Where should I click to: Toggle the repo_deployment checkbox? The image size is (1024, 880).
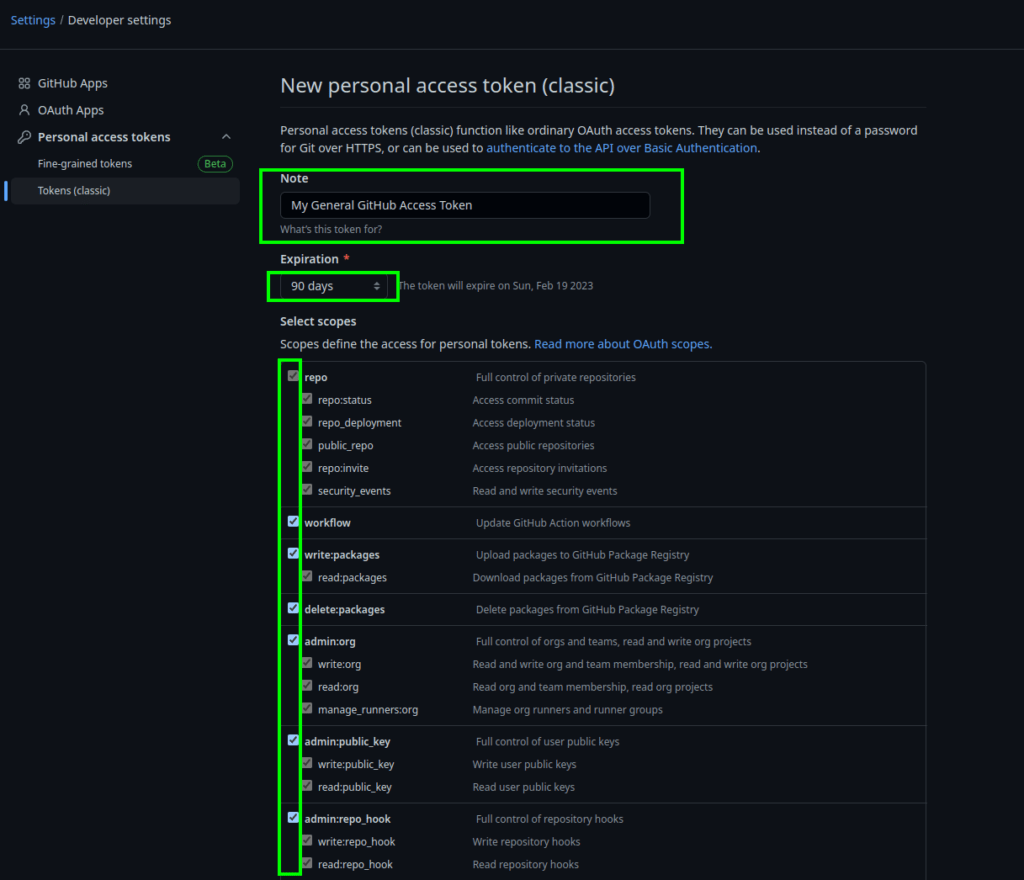tap(307, 422)
